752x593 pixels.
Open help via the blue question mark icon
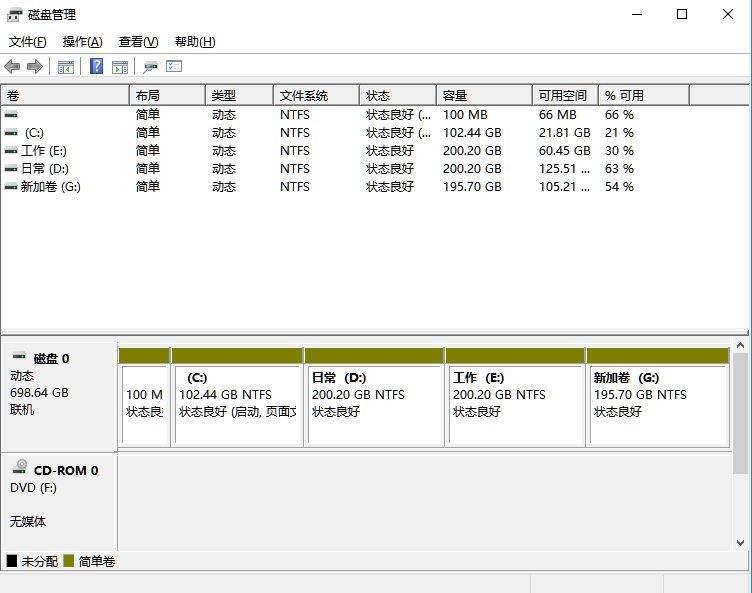96,67
